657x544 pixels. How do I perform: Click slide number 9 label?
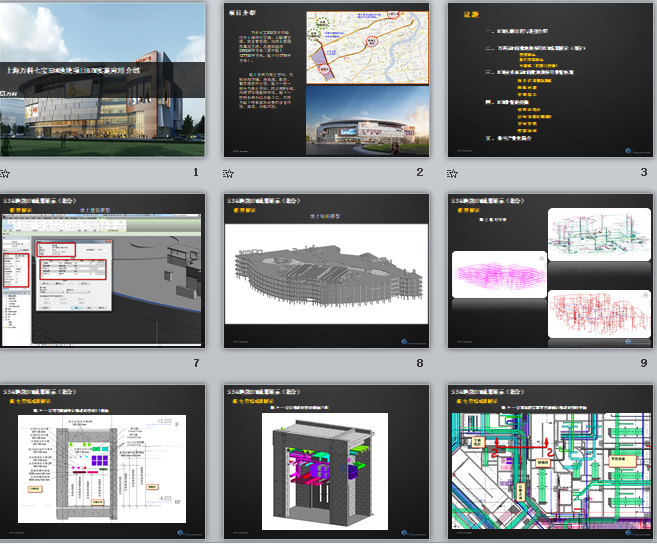644,363
